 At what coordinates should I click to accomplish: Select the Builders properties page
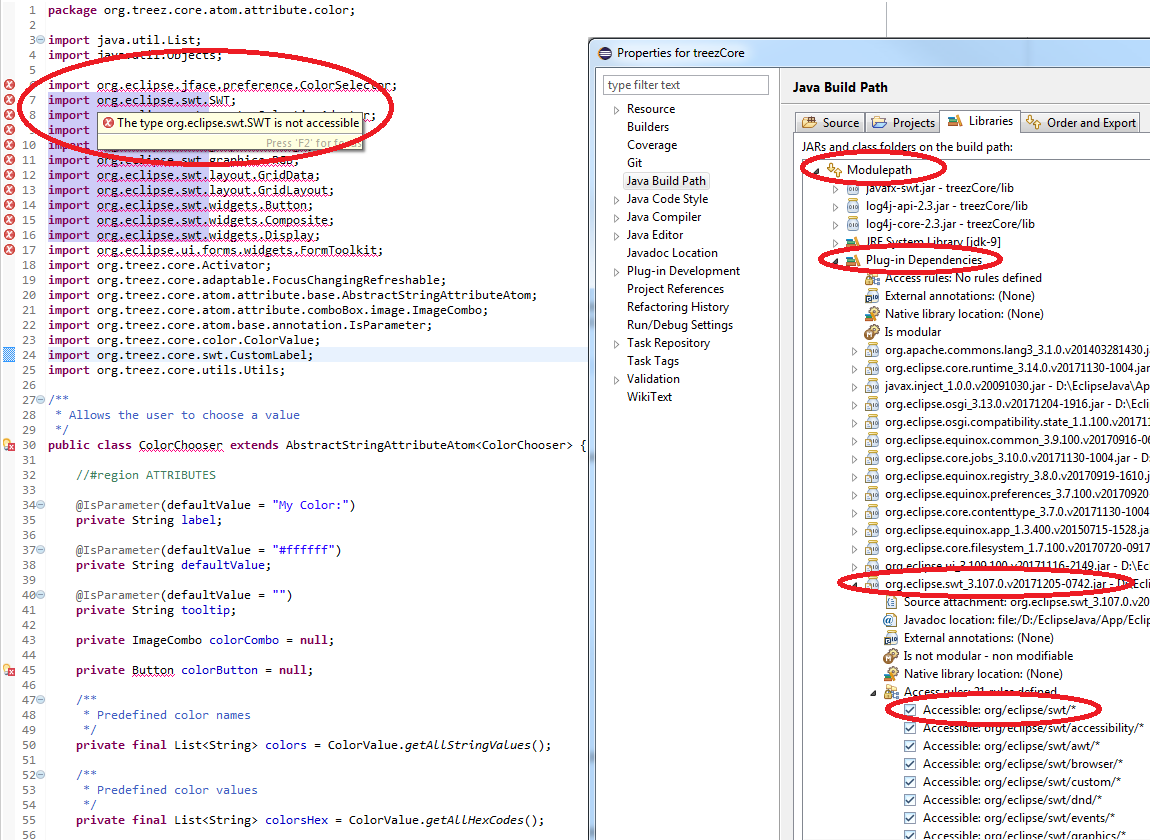648,127
